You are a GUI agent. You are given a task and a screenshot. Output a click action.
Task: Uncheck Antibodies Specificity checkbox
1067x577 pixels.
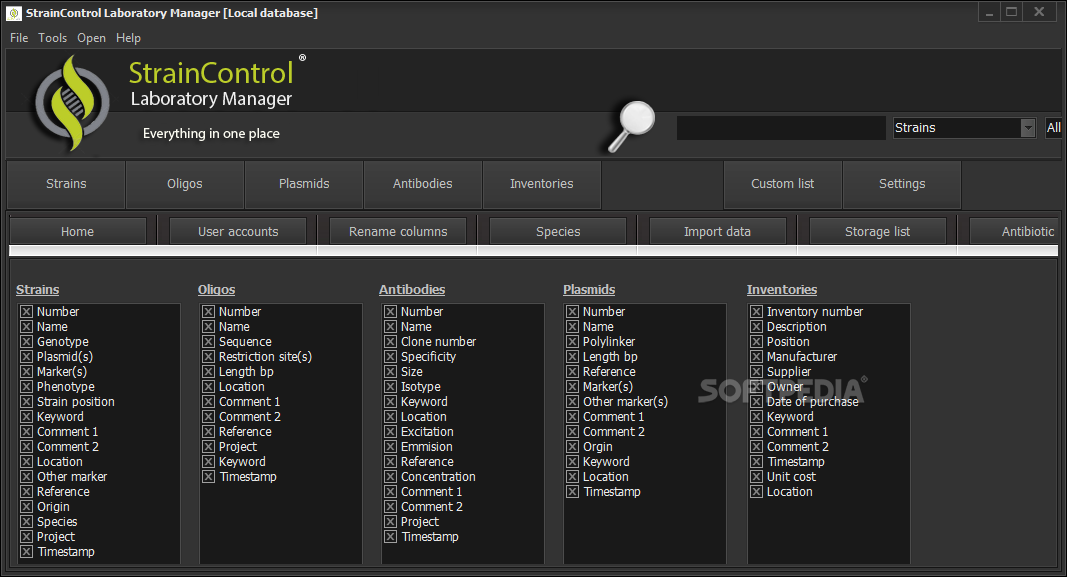(x=391, y=357)
